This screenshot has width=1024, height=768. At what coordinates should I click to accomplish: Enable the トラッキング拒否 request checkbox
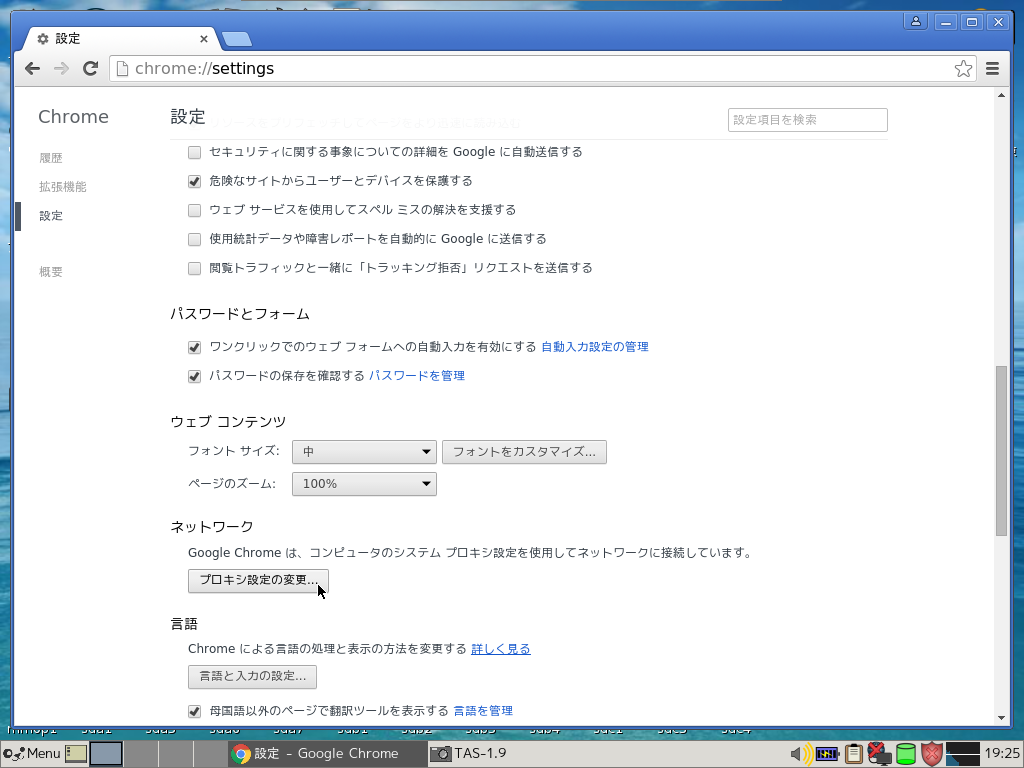click(x=194, y=268)
